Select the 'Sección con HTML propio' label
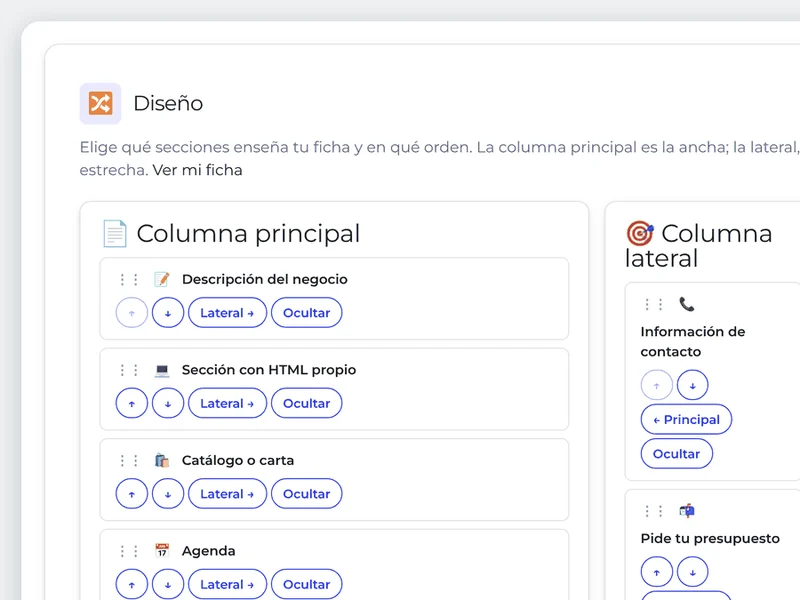 tap(269, 370)
